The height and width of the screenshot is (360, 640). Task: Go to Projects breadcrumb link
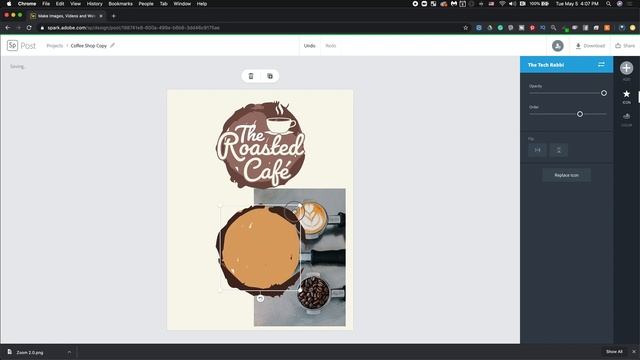tap(55, 46)
